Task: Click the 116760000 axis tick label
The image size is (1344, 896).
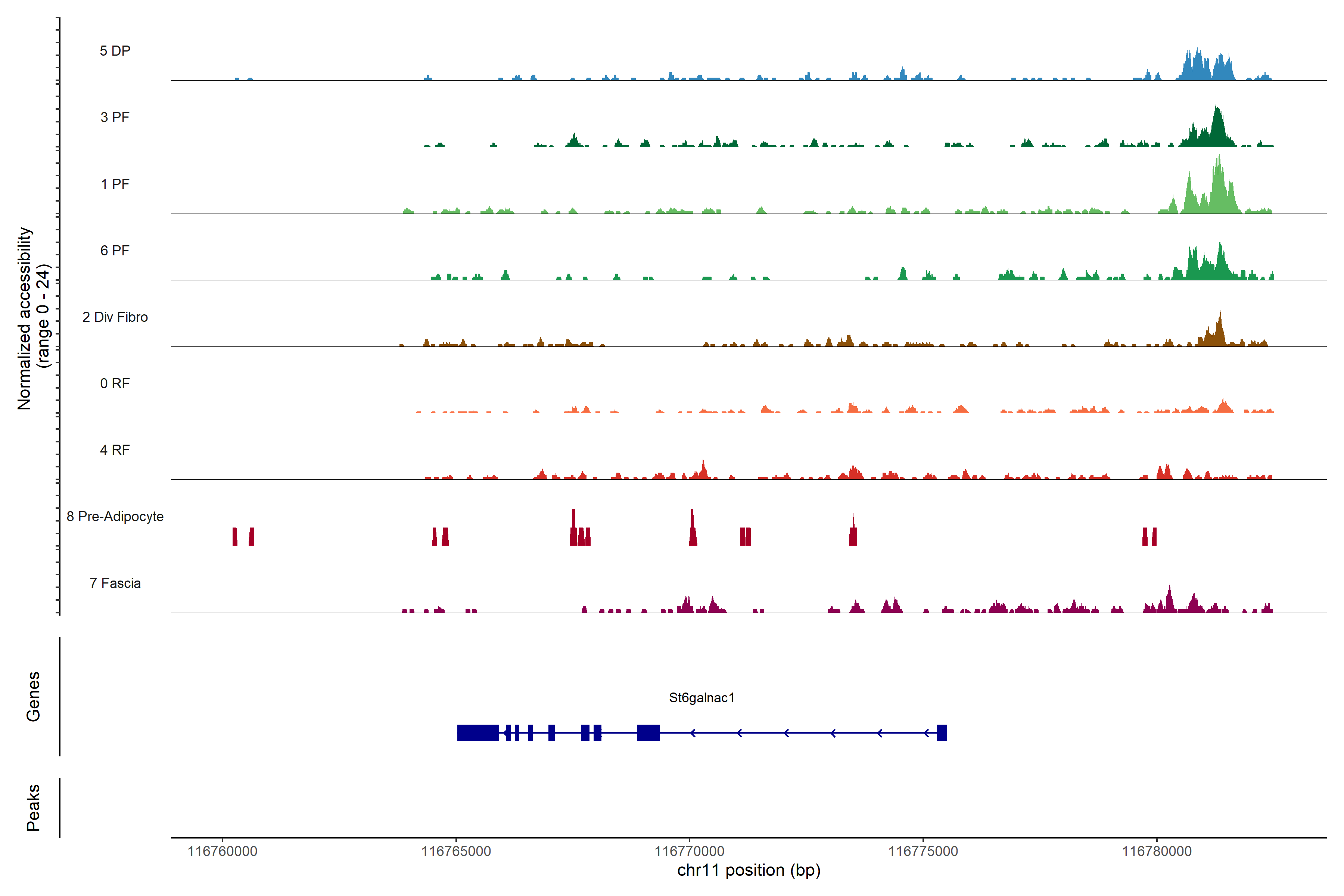Action: [222, 852]
